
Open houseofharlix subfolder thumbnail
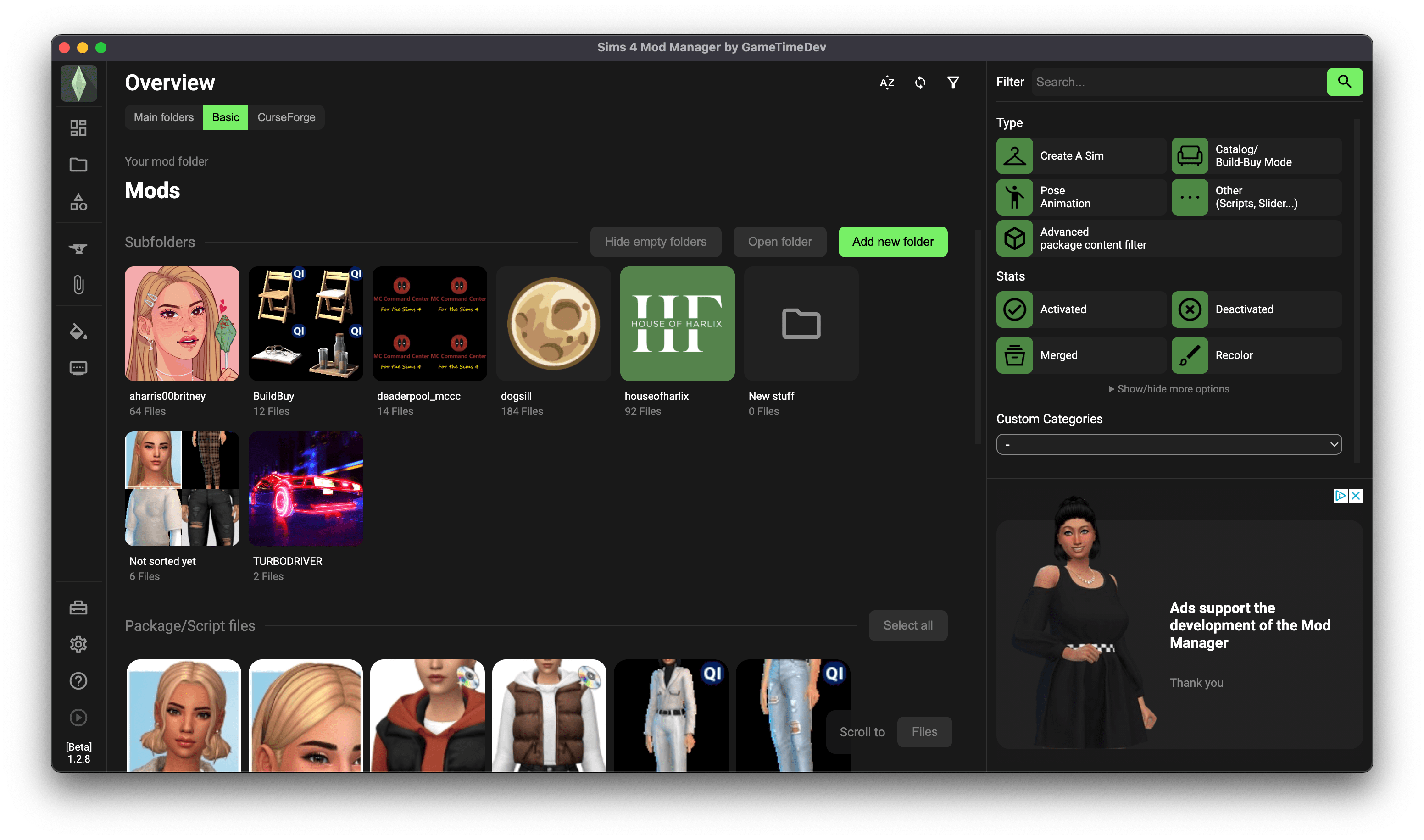pyautogui.click(x=677, y=324)
